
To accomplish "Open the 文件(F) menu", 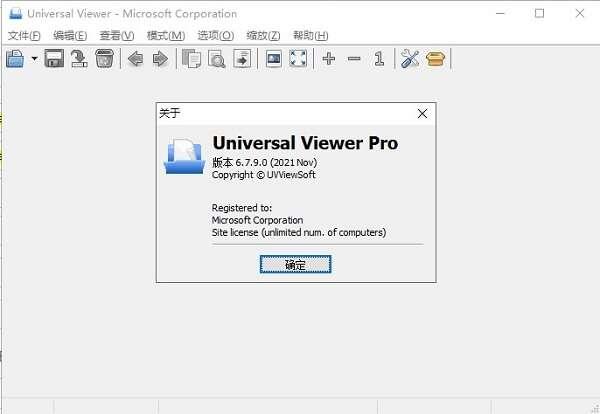I will pos(24,35).
